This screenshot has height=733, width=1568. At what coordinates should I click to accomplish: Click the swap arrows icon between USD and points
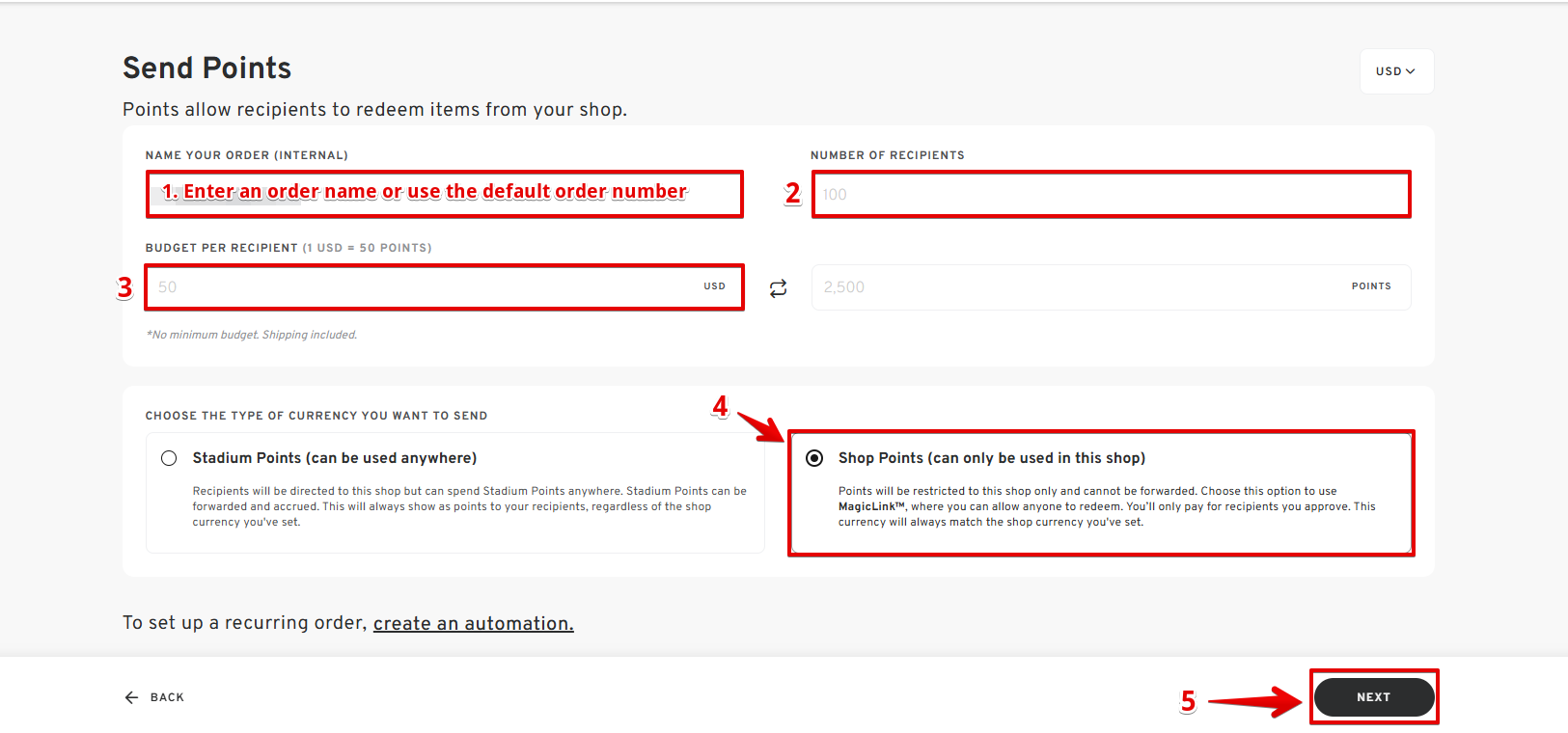pyautogui.click(x=778, y=288)
